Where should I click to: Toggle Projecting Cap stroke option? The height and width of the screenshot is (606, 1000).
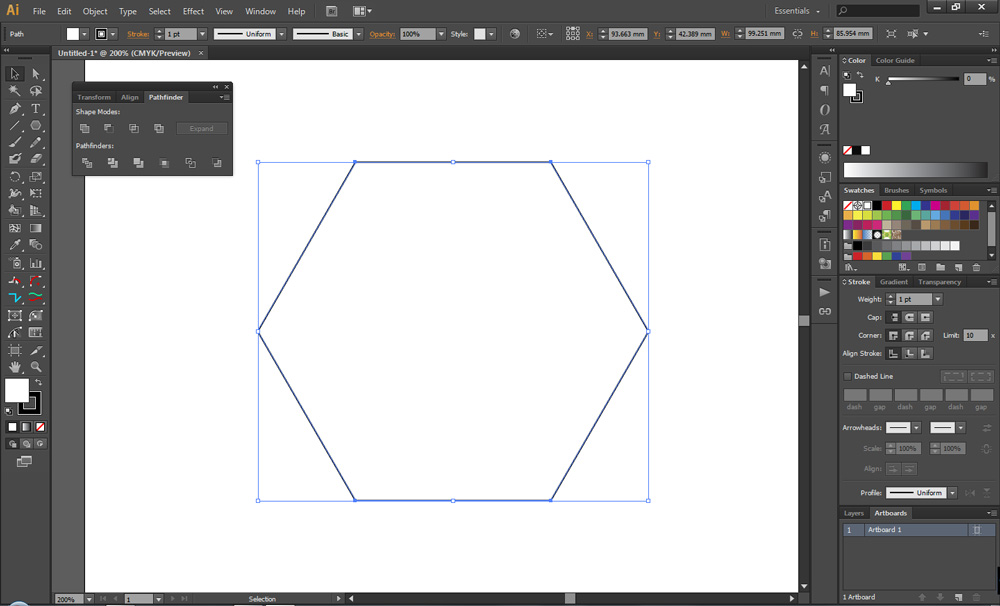[x=925, y=317]
